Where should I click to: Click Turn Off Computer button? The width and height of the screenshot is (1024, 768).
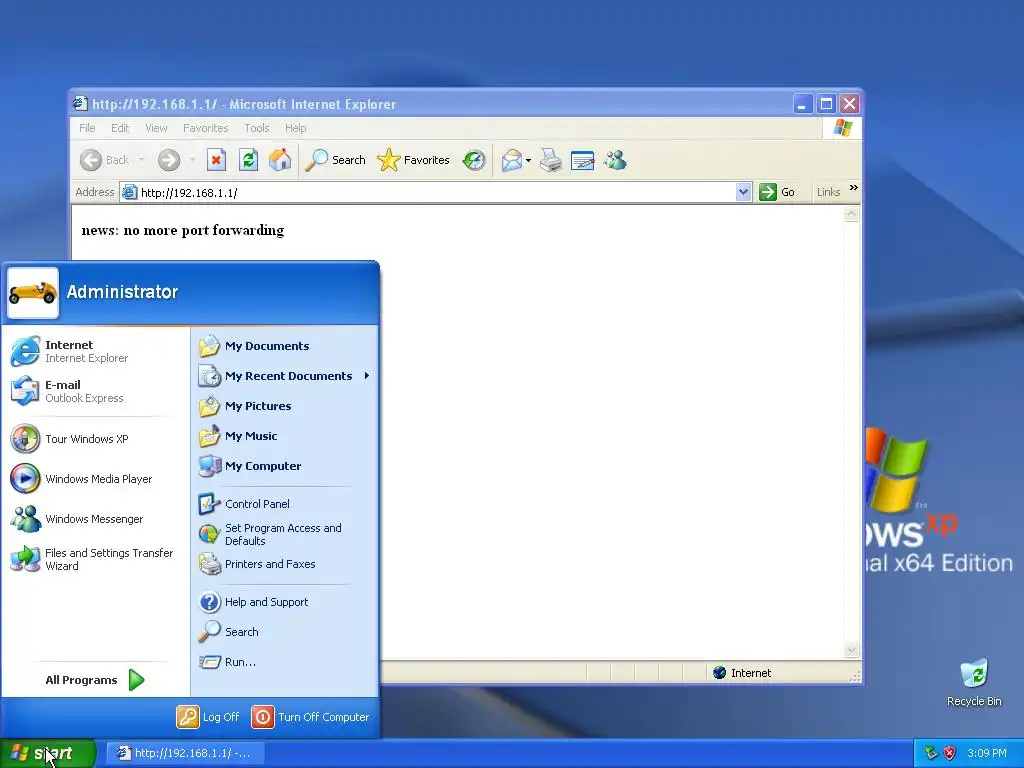tap(311, 717)
